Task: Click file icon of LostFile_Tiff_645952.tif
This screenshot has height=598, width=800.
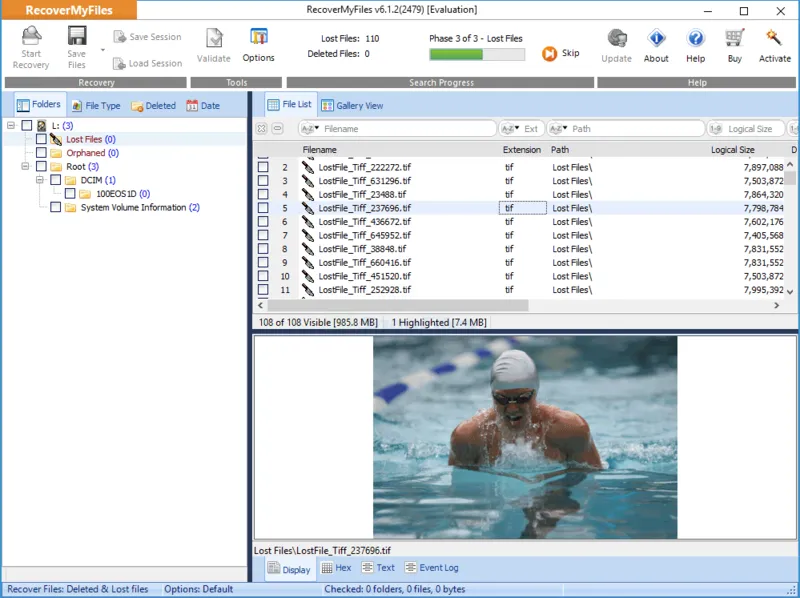Action: [x=308, y=235]
